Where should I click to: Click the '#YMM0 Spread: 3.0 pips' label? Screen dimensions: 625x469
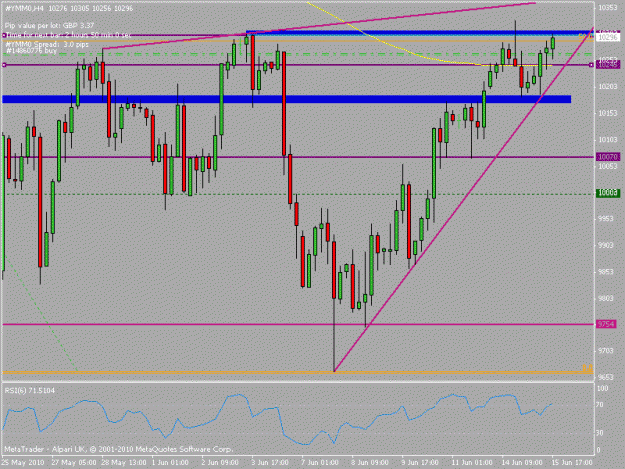47,44
